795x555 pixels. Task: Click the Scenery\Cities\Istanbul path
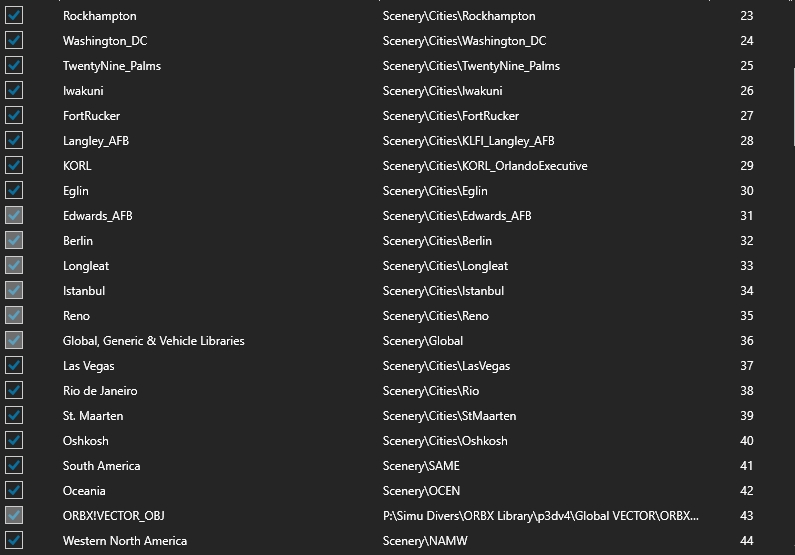click(443, 291)
